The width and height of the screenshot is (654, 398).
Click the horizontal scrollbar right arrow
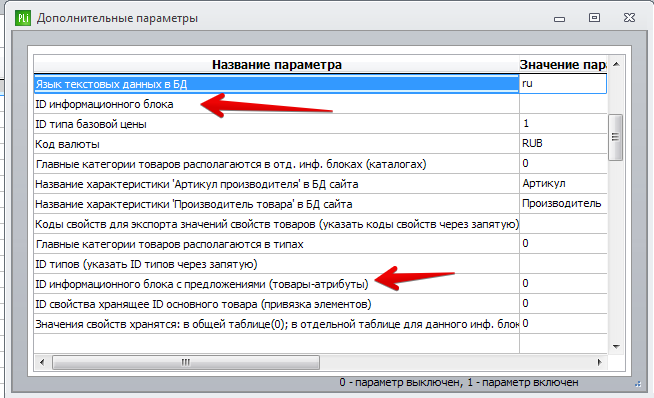coord(600,362)
